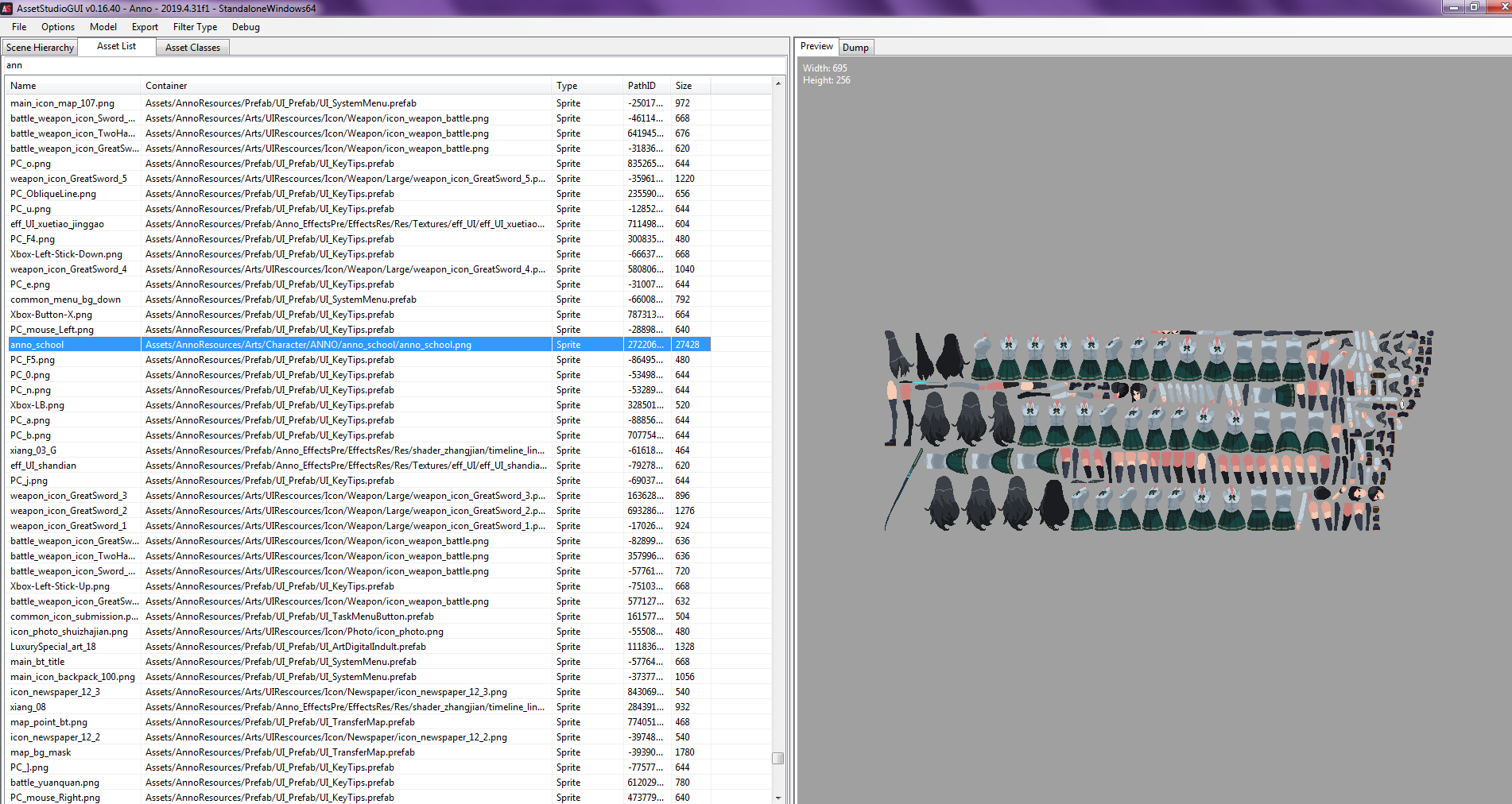Select the weapon_icon_GreatSword_5 asset
The height and width of the screenshot is (804, 1512).
pos(68,179)
